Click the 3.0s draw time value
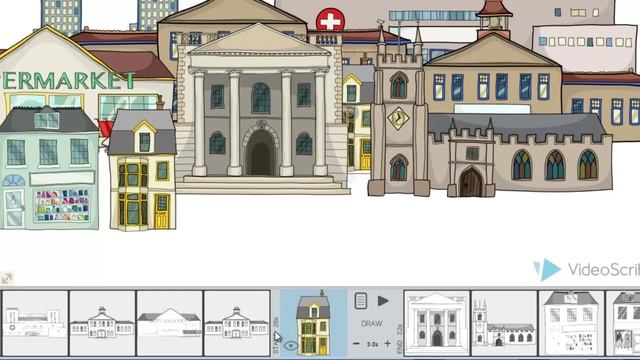Viewport: 640px width, 360px height. click(x=372, y=344)
